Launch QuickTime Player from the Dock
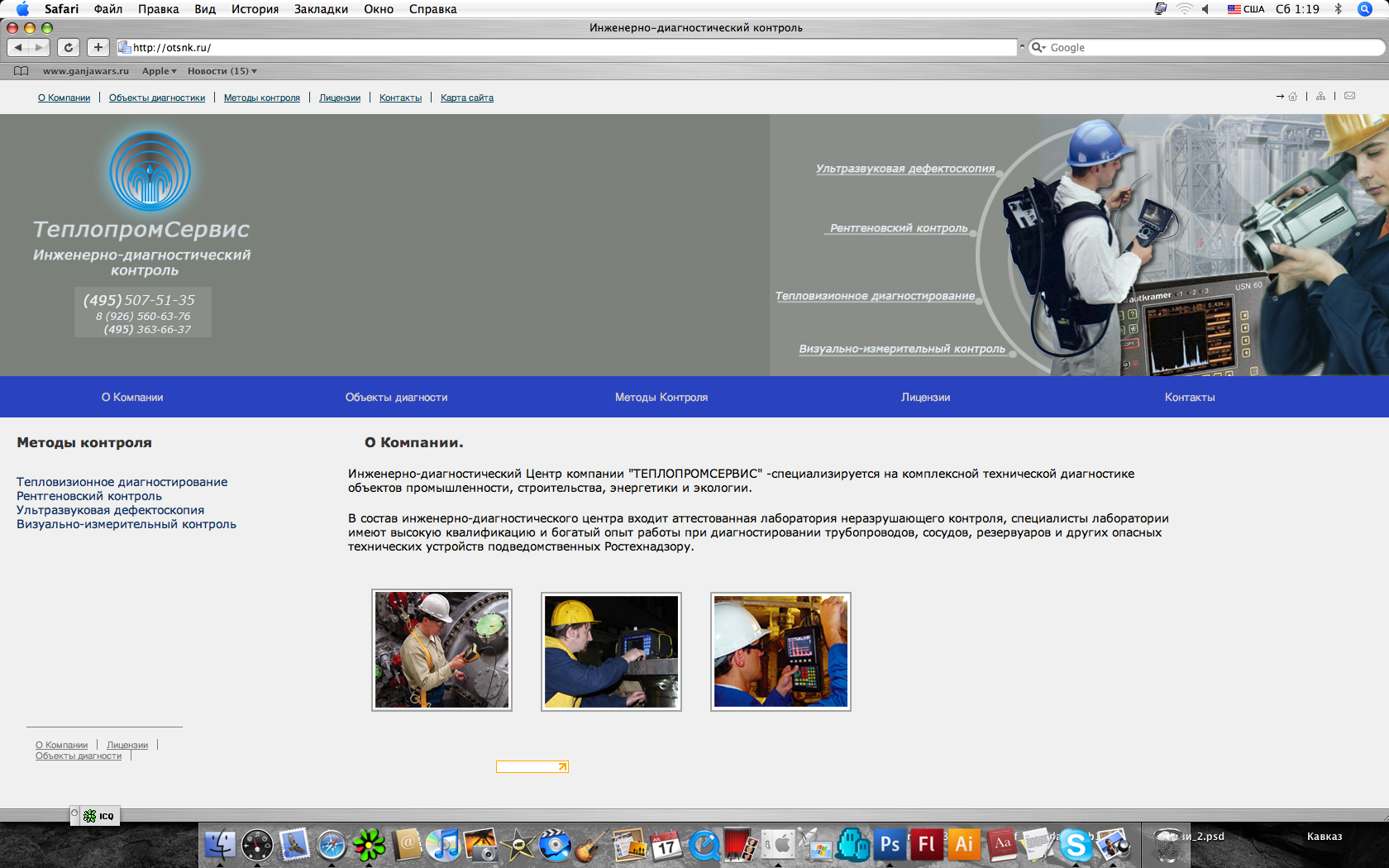The height and width of the screenshot is (868, 1389). coord(704,845)
